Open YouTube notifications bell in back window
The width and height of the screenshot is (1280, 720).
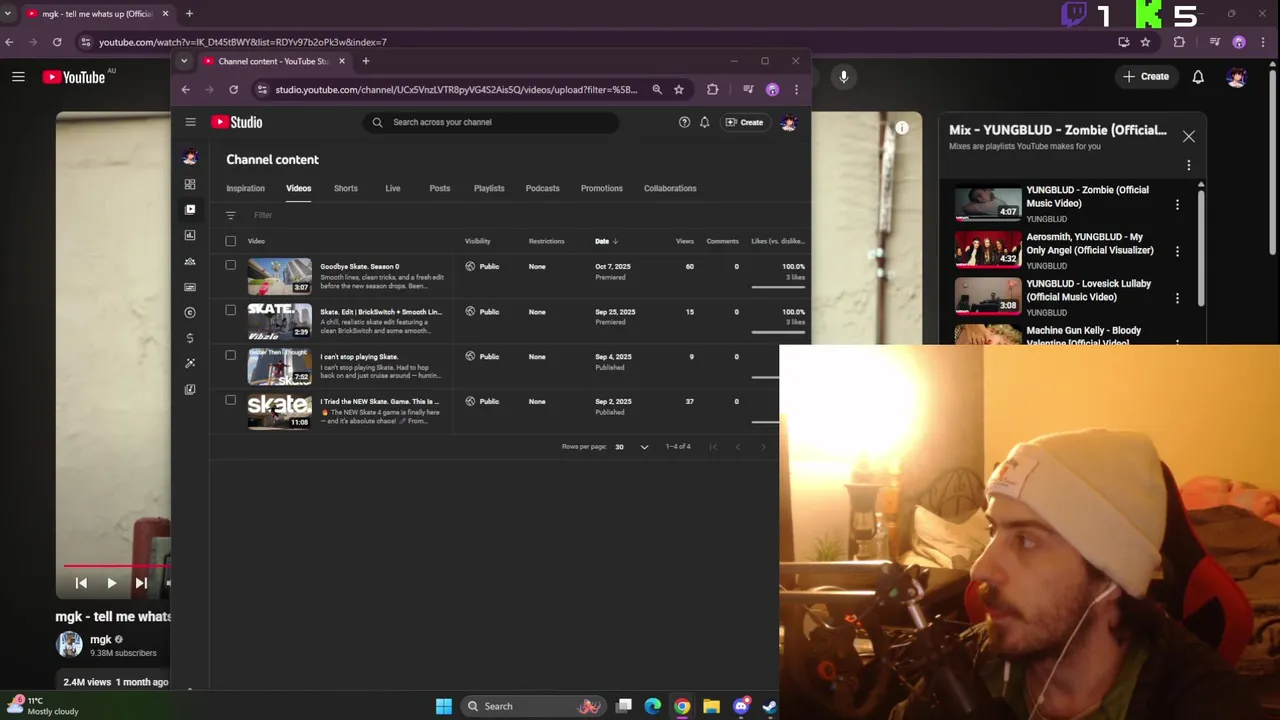point(1198,76)
